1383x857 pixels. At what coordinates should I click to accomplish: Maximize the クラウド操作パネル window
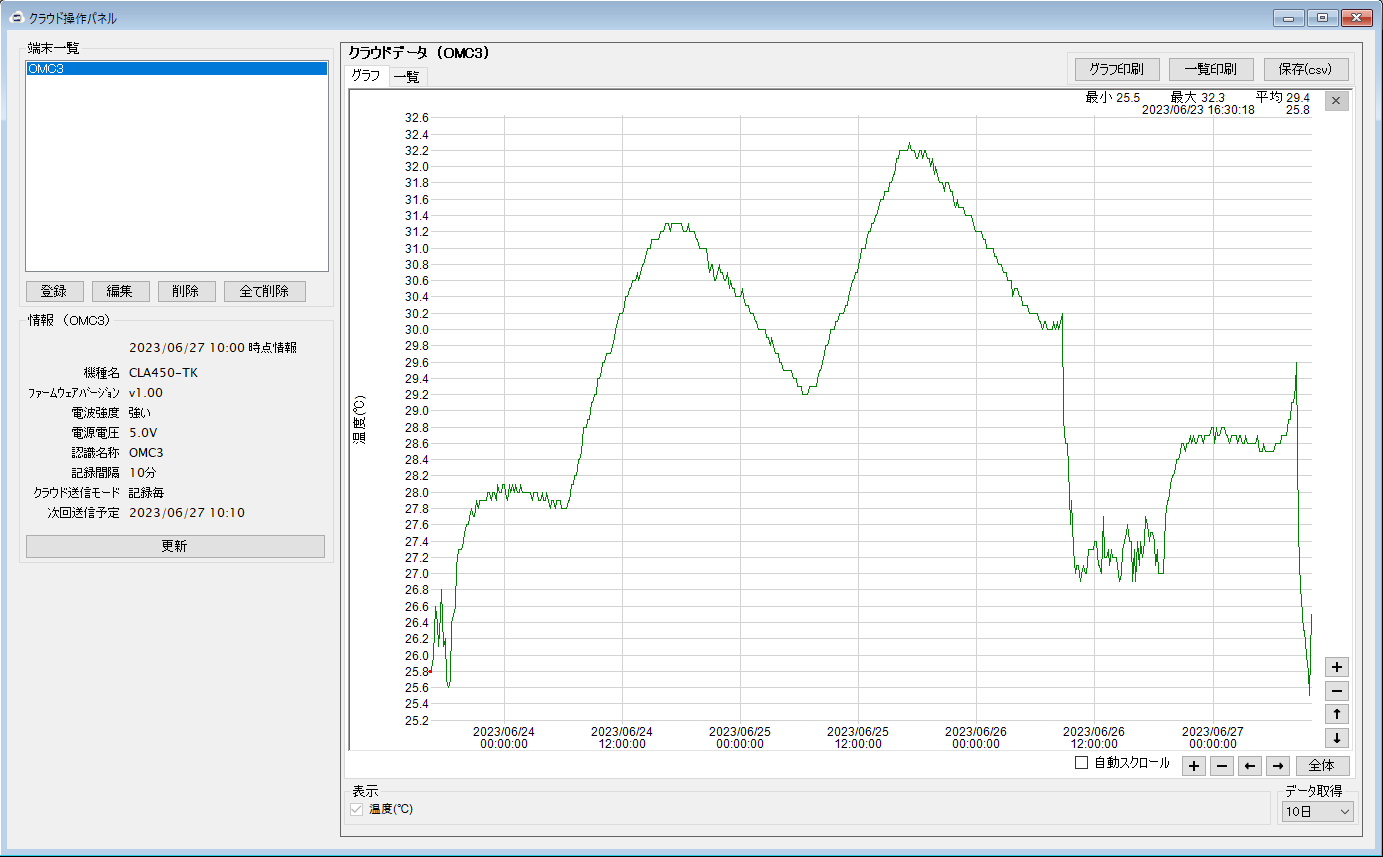click(x=1322, y=18)
